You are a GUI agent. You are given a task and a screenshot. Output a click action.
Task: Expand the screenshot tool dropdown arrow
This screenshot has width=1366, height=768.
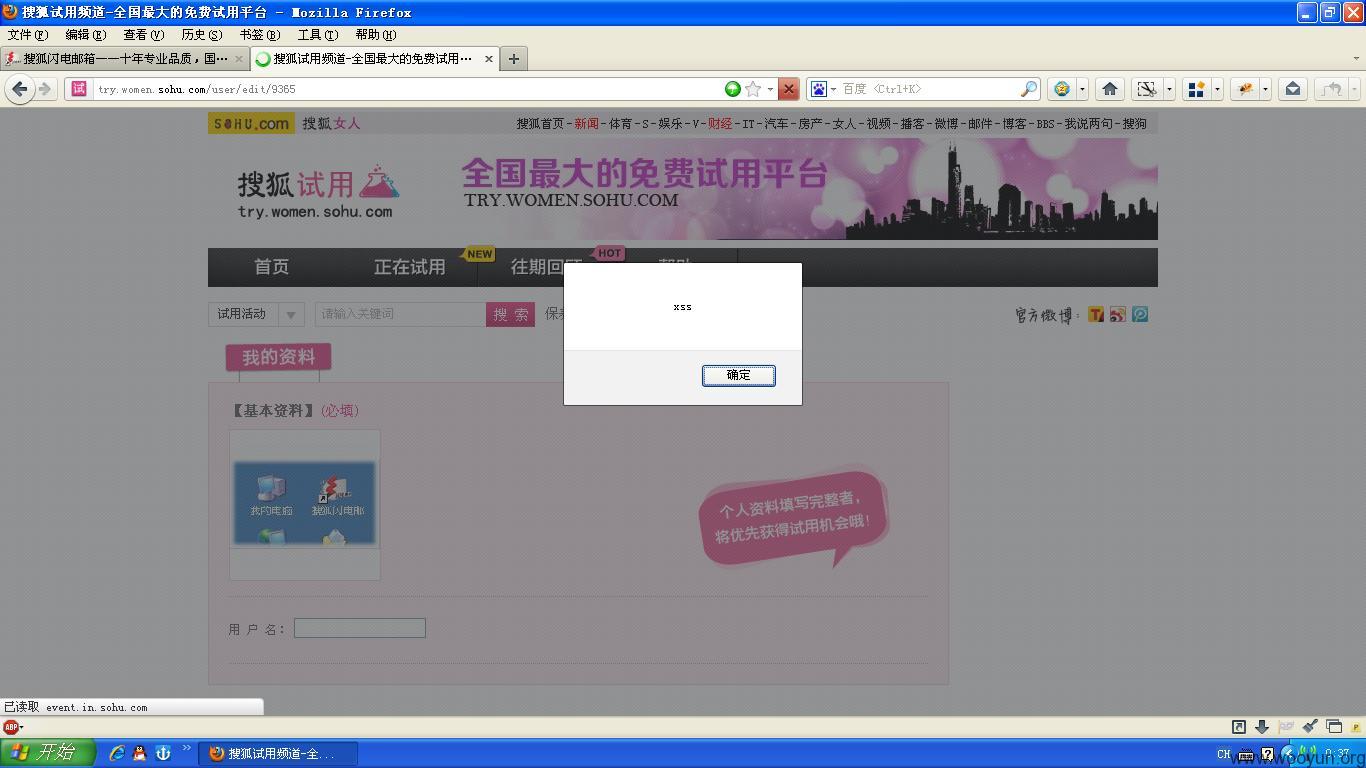[x=1169, y=89]
